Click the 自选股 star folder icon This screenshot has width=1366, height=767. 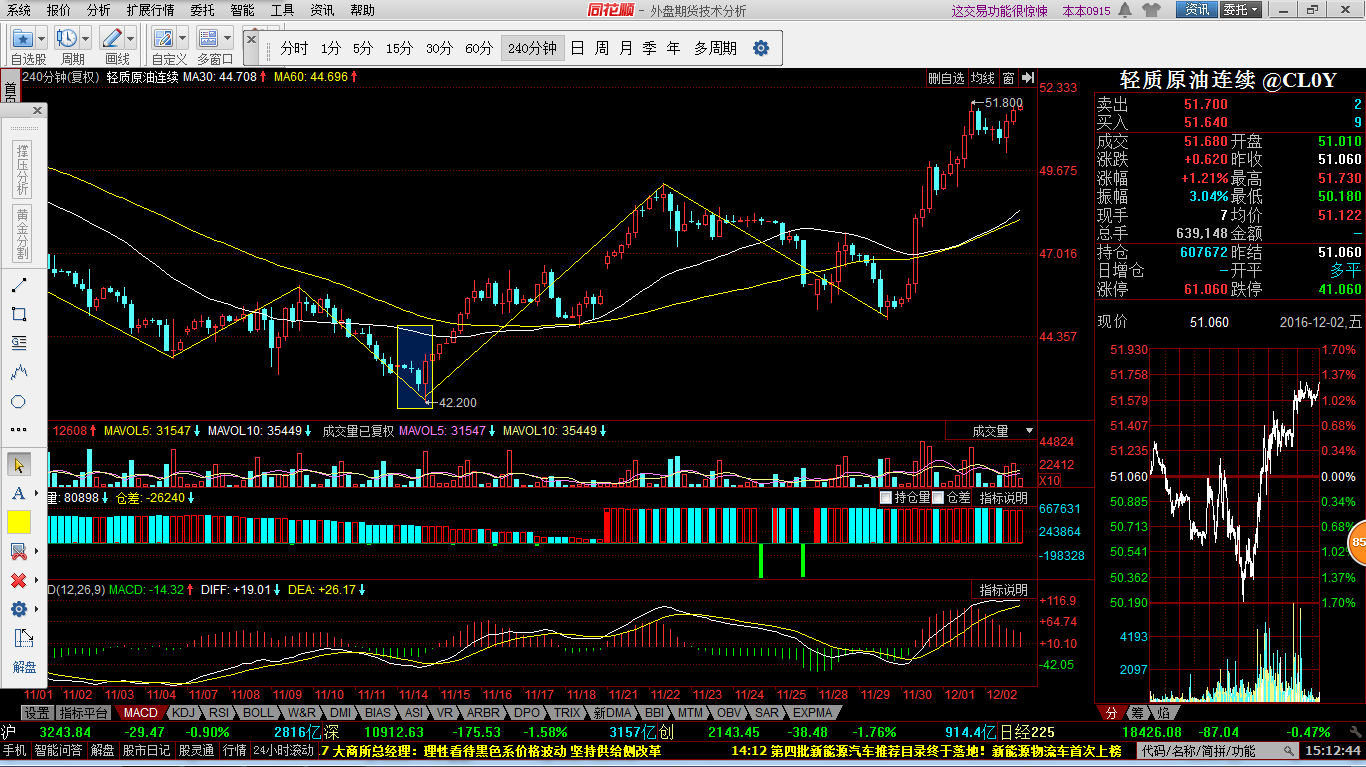point(23,38)
